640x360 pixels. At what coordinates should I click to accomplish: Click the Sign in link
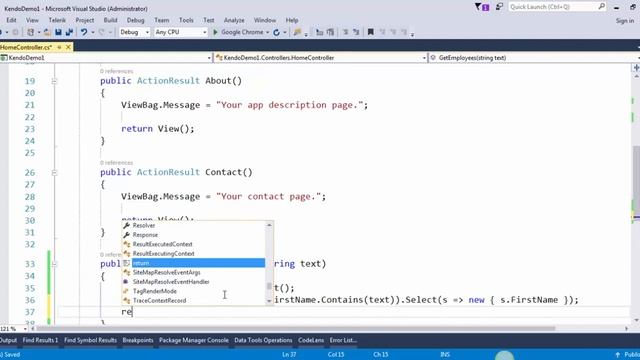click(x=625, y=20)
